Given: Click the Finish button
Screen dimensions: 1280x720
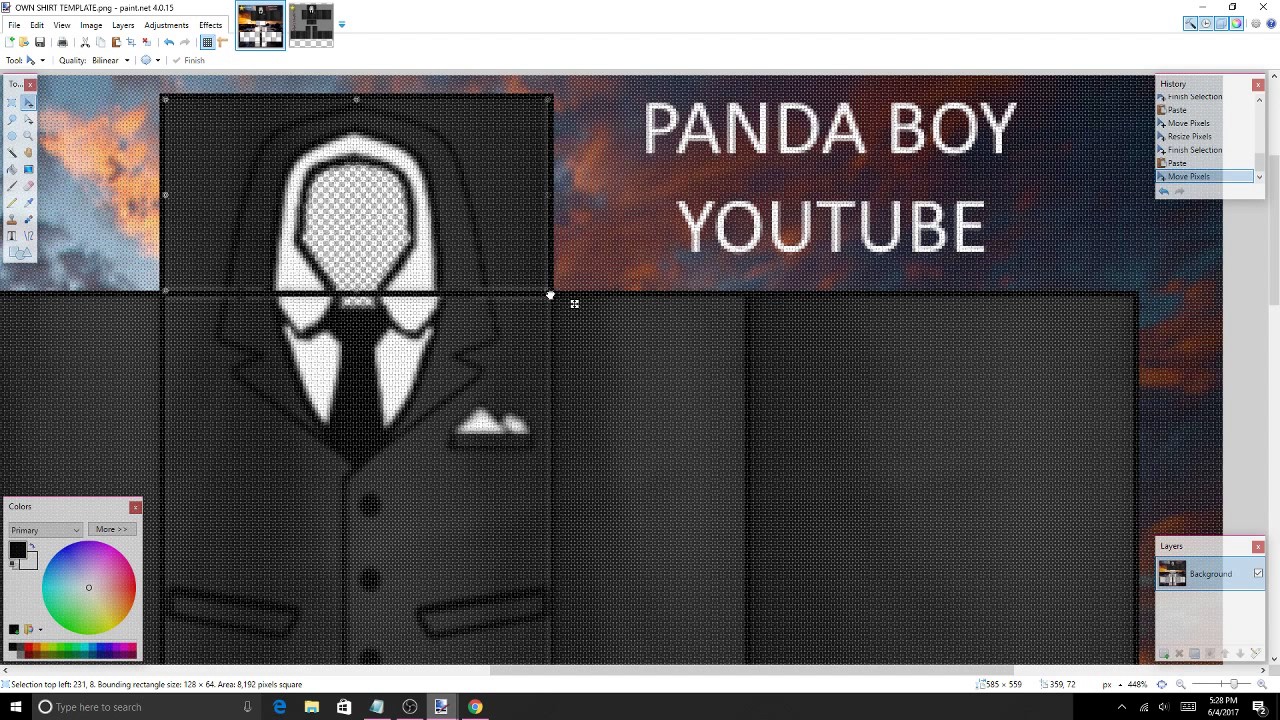Looking at the screenshot, I should click(x=189, y=60).
